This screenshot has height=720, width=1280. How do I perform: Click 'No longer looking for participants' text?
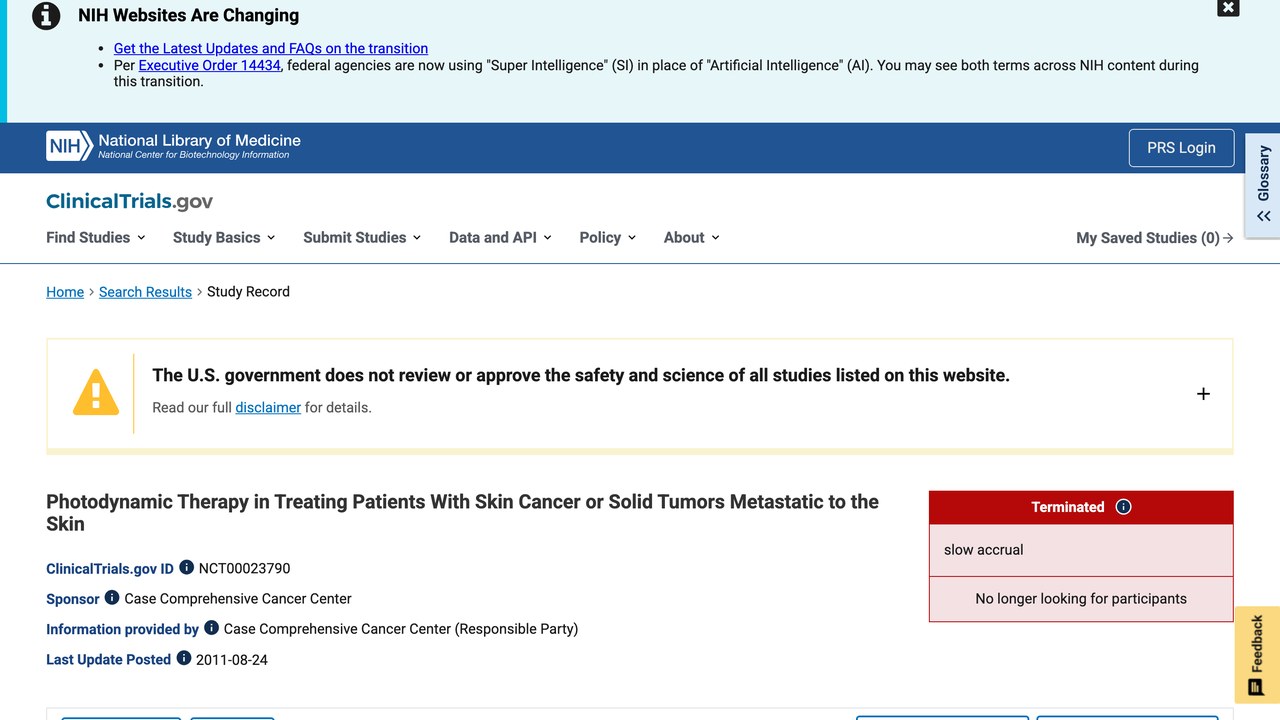(x=1081, y=599)
